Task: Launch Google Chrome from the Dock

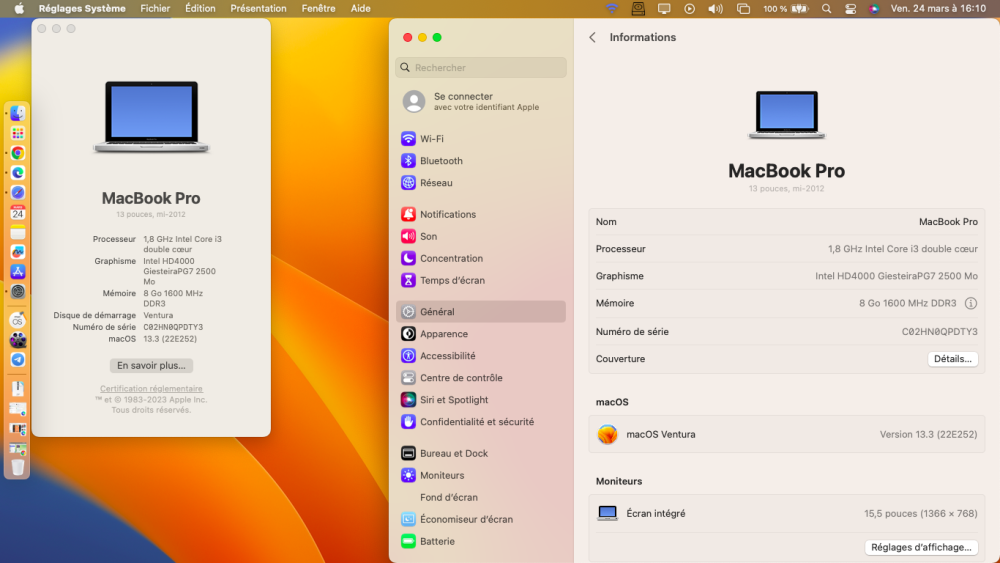Action: tap(18, 153)
